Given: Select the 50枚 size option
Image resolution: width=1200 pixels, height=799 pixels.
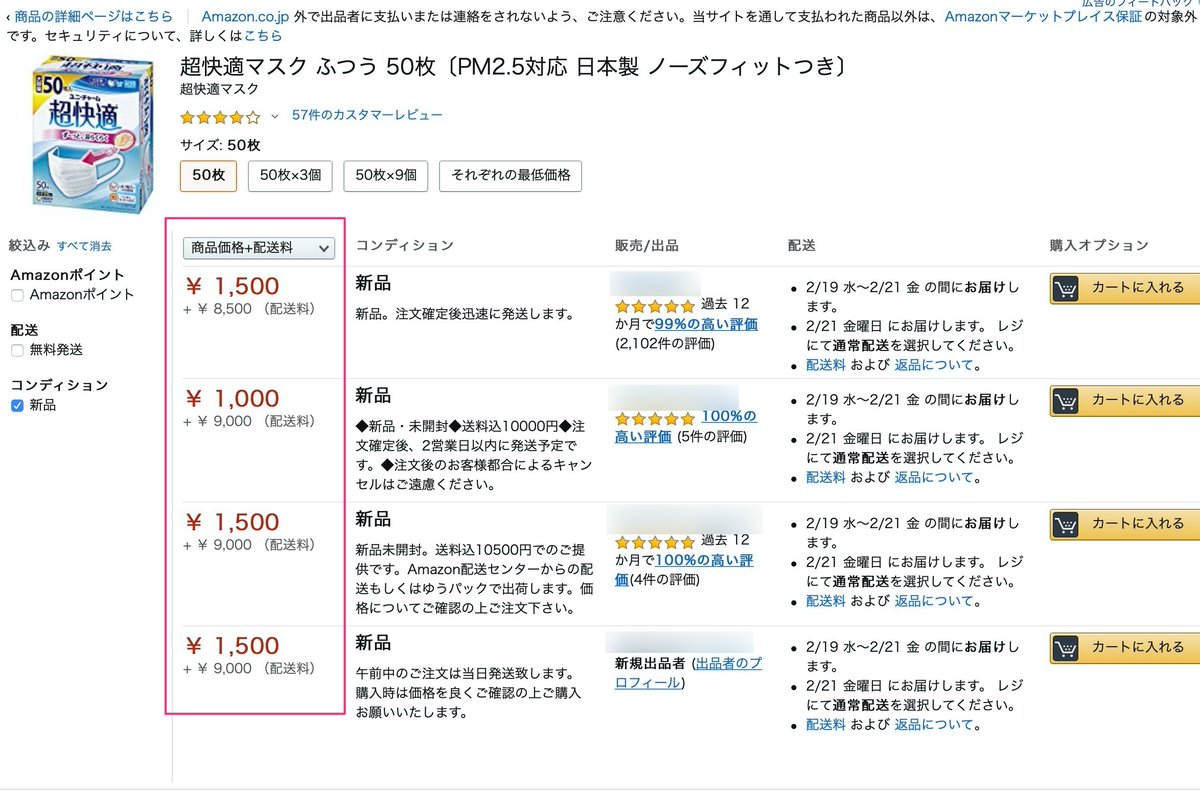Looking at the screenshot, I should (x=208, y=175).
